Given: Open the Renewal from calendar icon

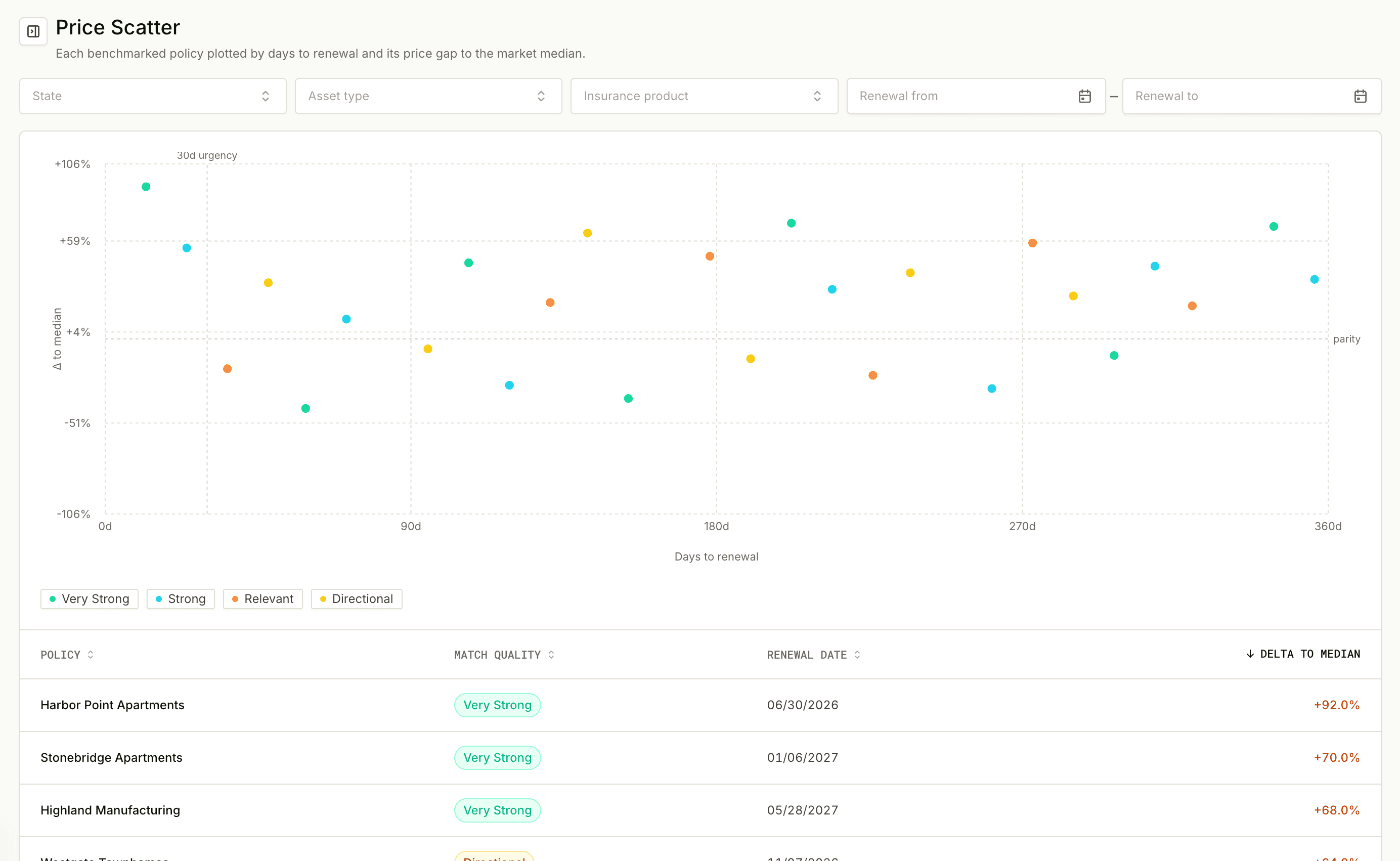Looking at the screenshot, I should click(x=1084, y=96).
